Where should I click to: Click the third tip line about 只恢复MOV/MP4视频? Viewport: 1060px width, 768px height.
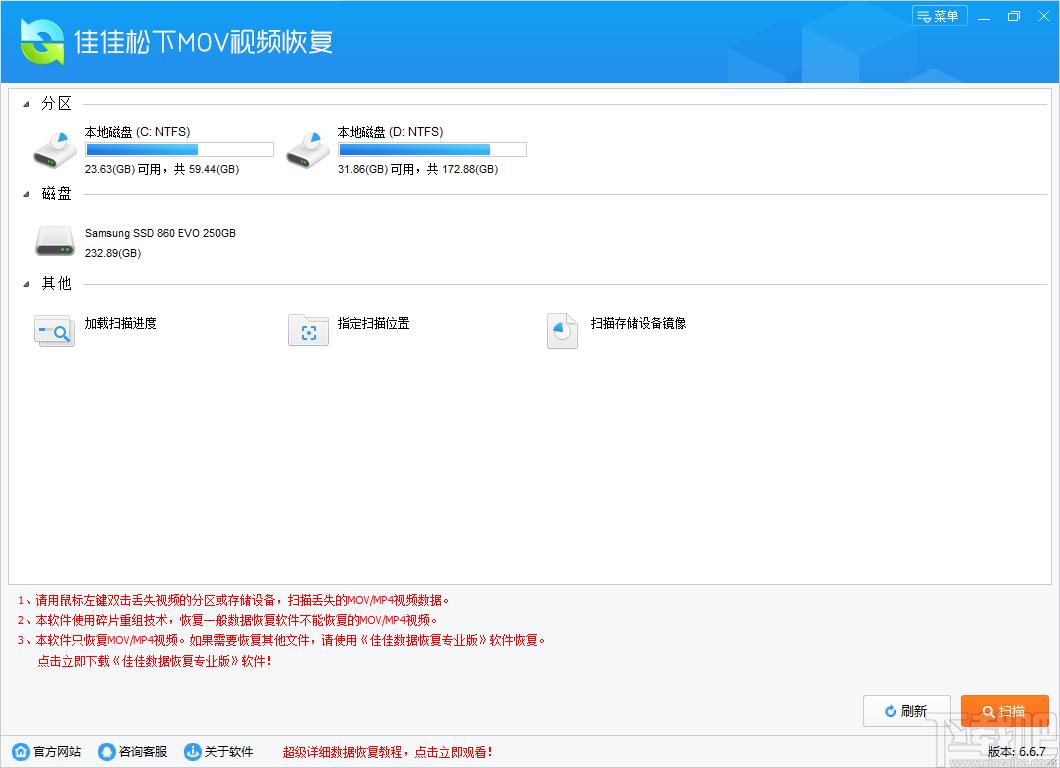(281, 640)
